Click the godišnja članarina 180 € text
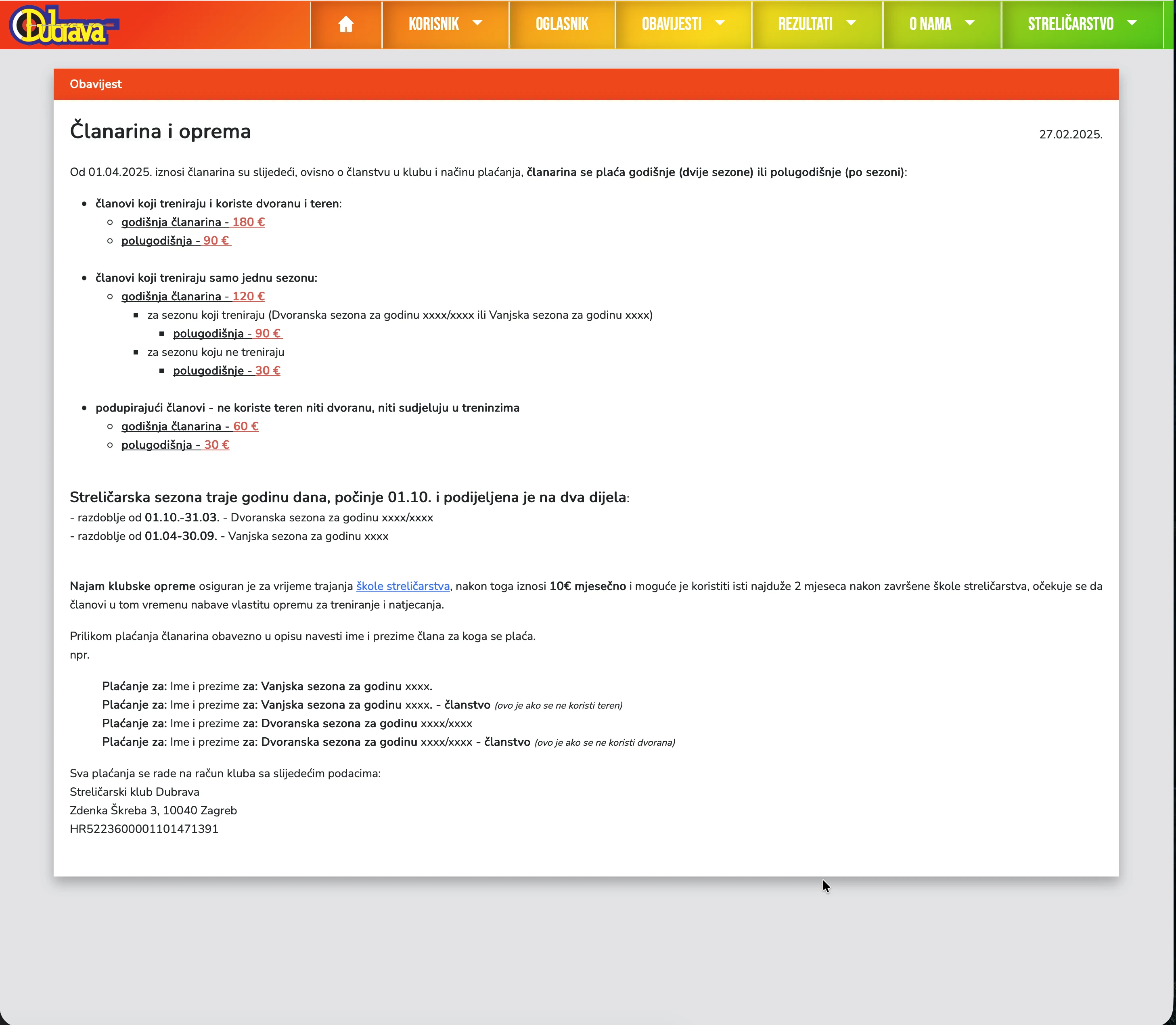Viewport: 1176px width, 1025px height. 193,222
